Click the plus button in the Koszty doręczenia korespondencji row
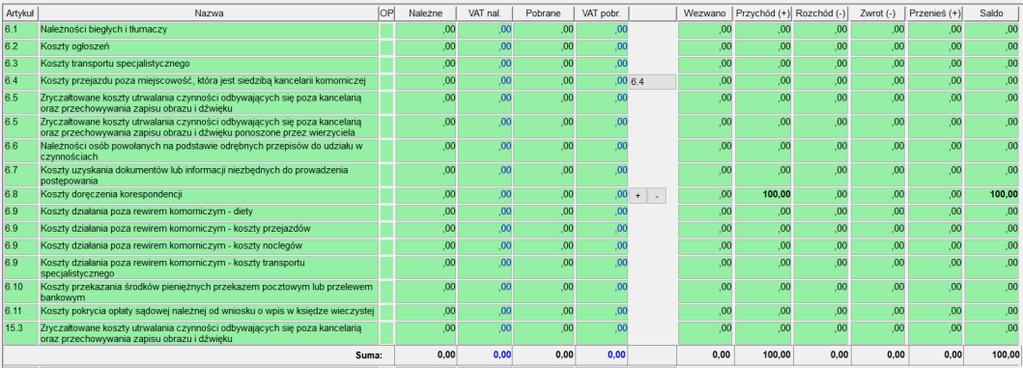1023x368 pixels. (x=638, y=196)
